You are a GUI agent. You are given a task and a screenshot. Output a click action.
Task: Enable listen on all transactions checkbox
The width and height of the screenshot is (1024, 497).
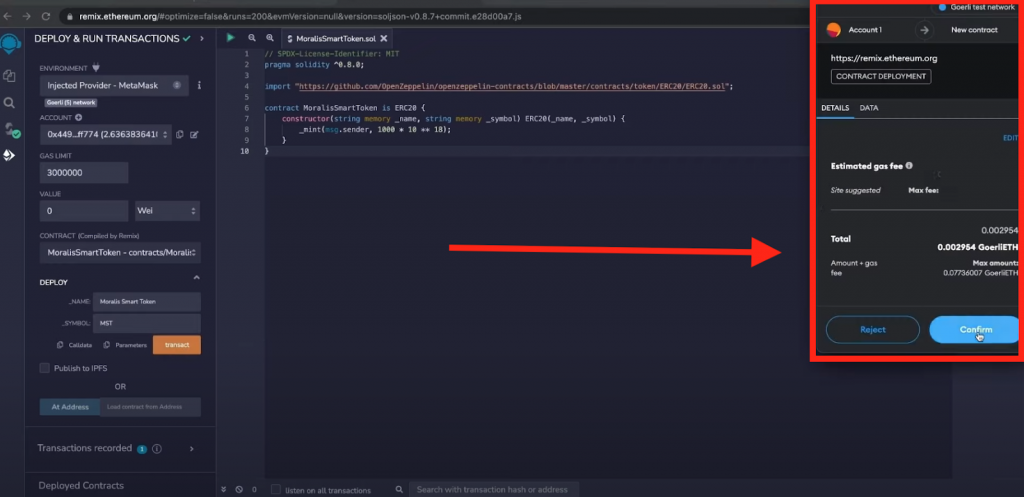click(x=276, y=490)
